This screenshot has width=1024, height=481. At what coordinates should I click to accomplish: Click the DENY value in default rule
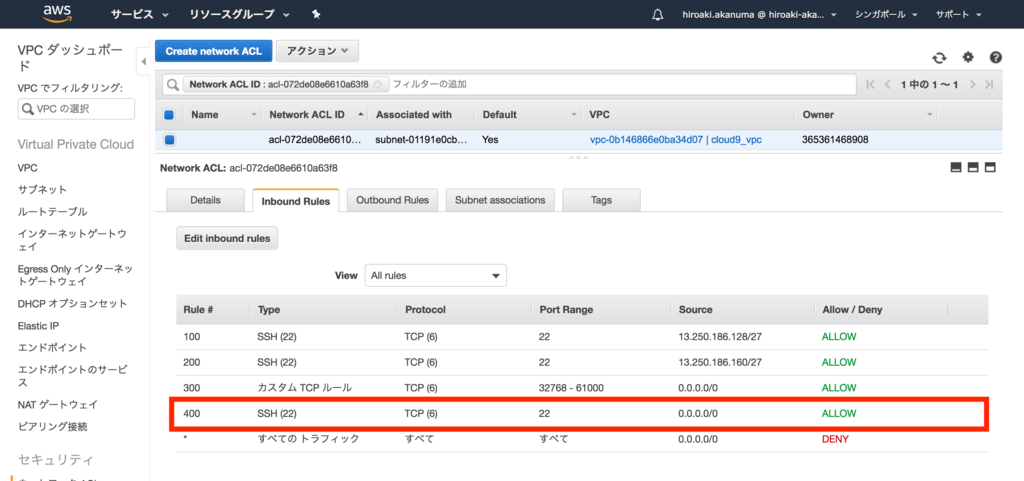(x=835, y=439)
